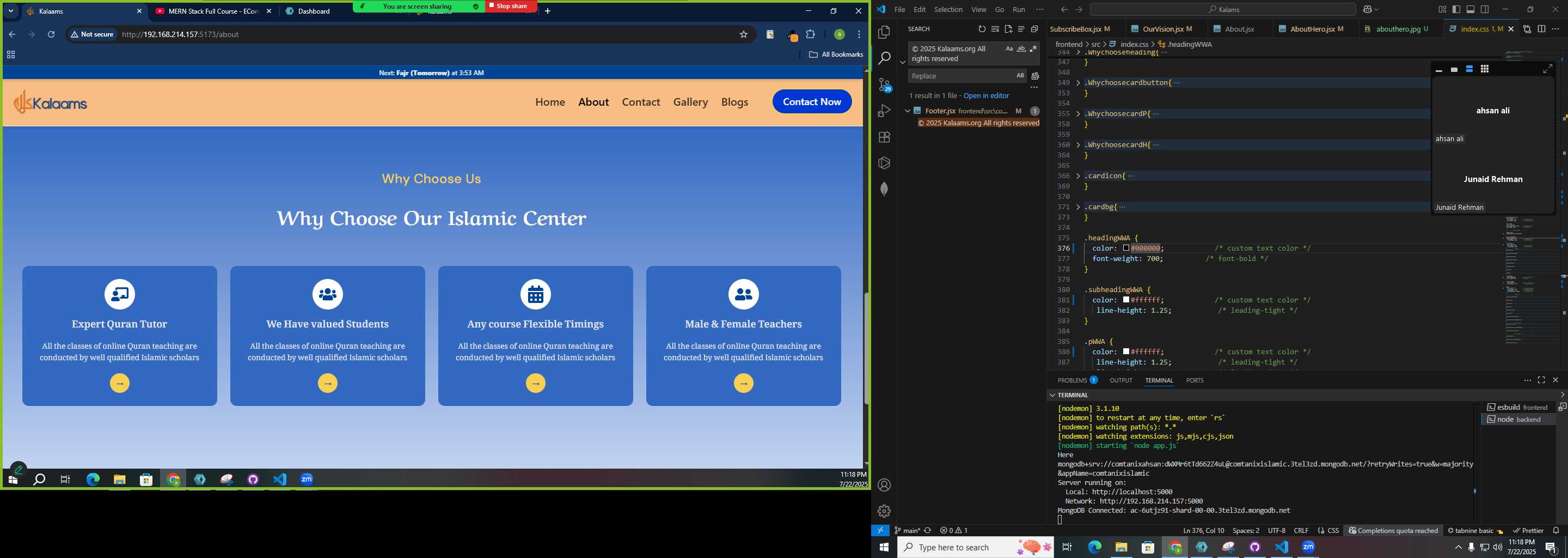Click the Contact Now button on website
The height and width of the screenshot is (558, 1568).
[812, 102]
